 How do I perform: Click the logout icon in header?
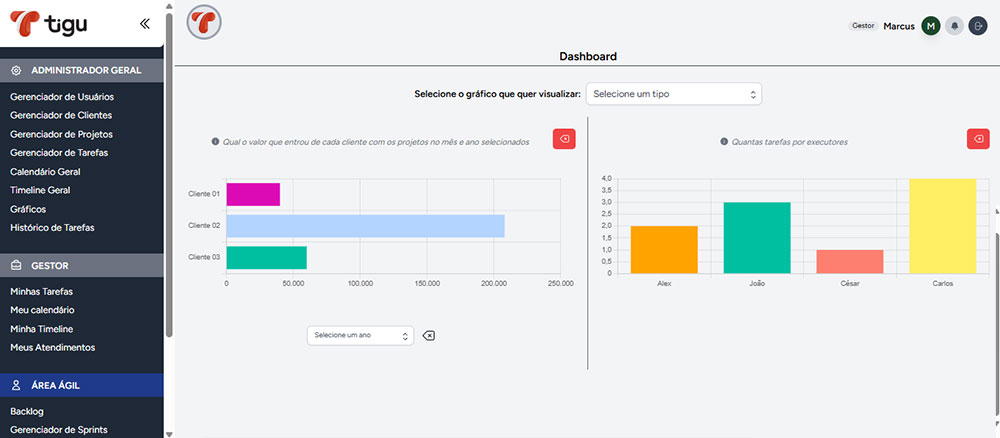pyautogui.click(x=978, y=26)
